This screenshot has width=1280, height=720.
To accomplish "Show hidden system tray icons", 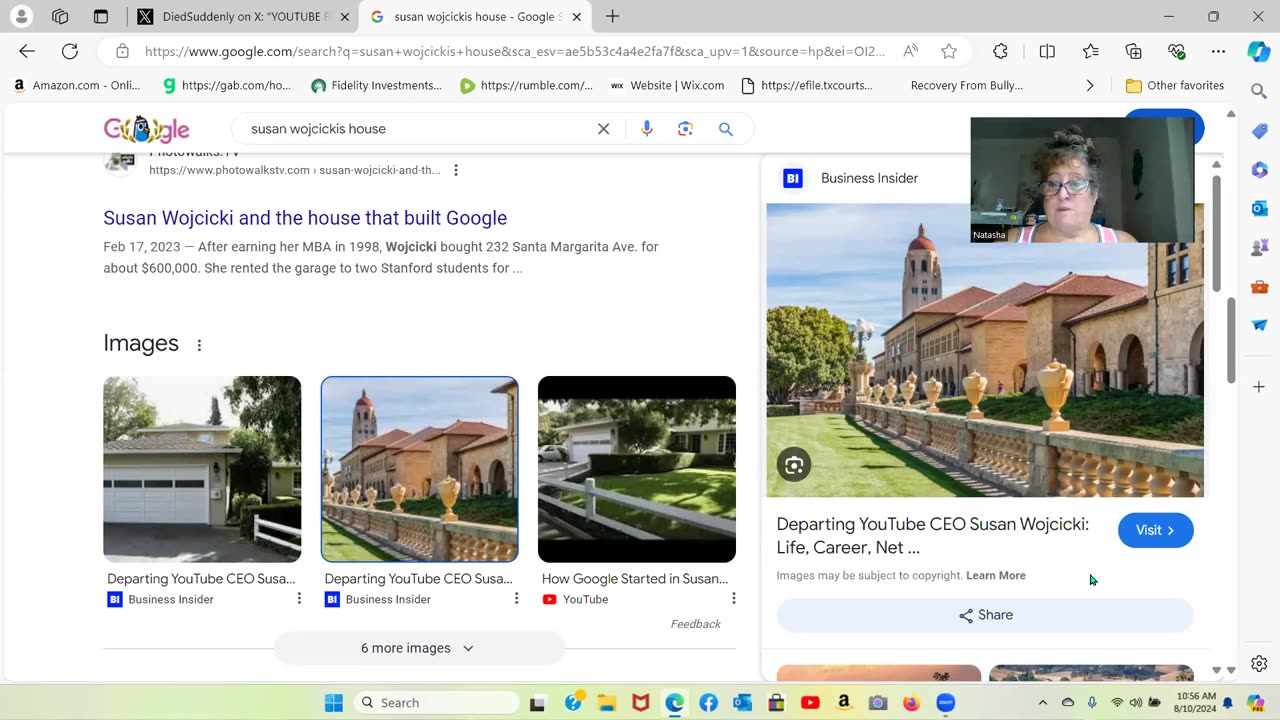I will [1042, 703].
